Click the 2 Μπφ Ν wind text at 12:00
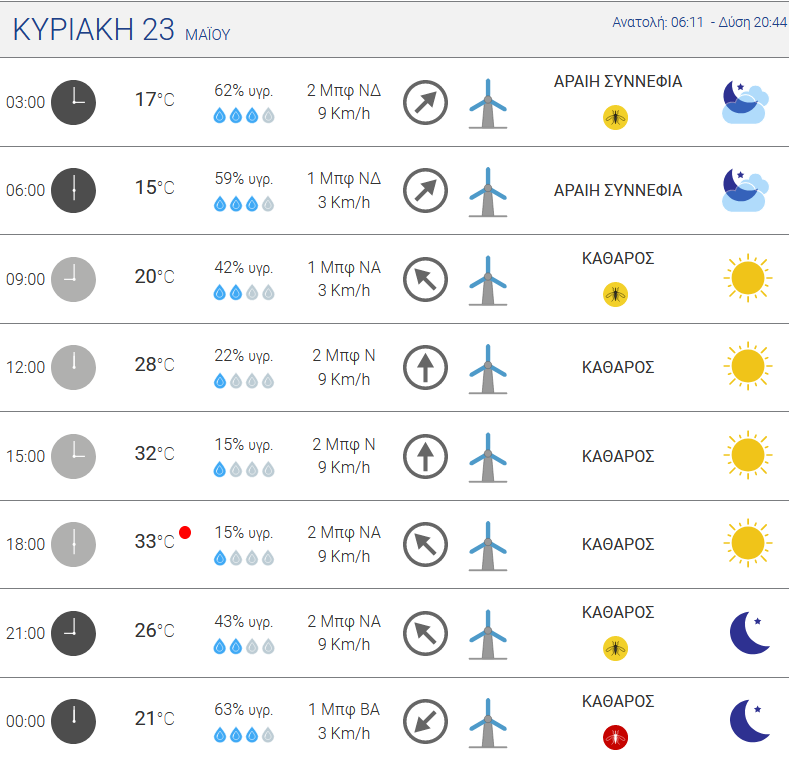Image resolution: width=789 pixels, height=765 pixels. [344, 355]
